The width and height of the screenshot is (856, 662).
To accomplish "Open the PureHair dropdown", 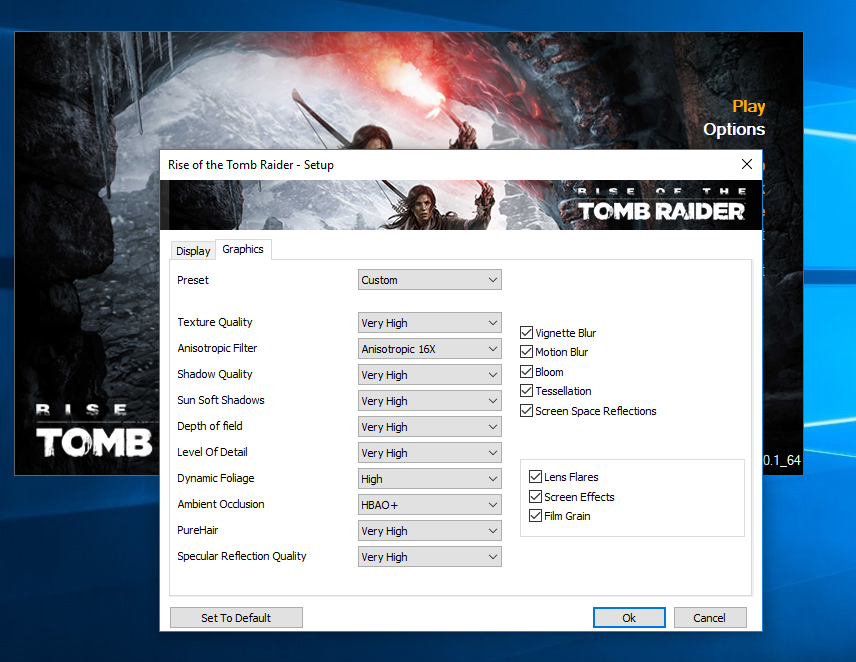I will (430, 531).
